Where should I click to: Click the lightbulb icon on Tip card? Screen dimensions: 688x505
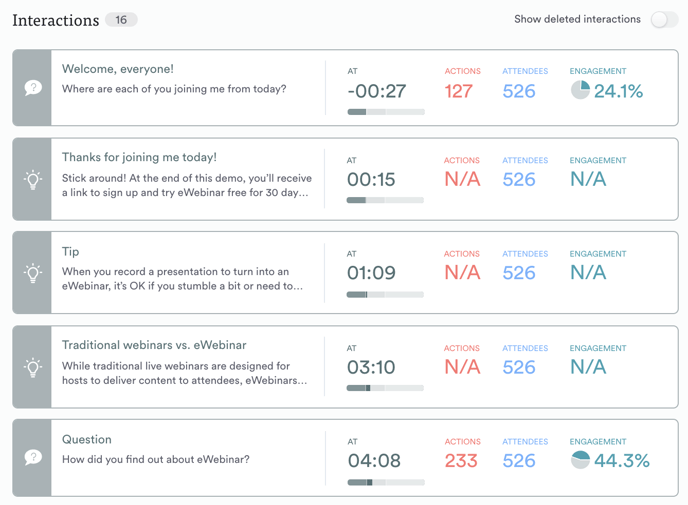tap(33, 272)
